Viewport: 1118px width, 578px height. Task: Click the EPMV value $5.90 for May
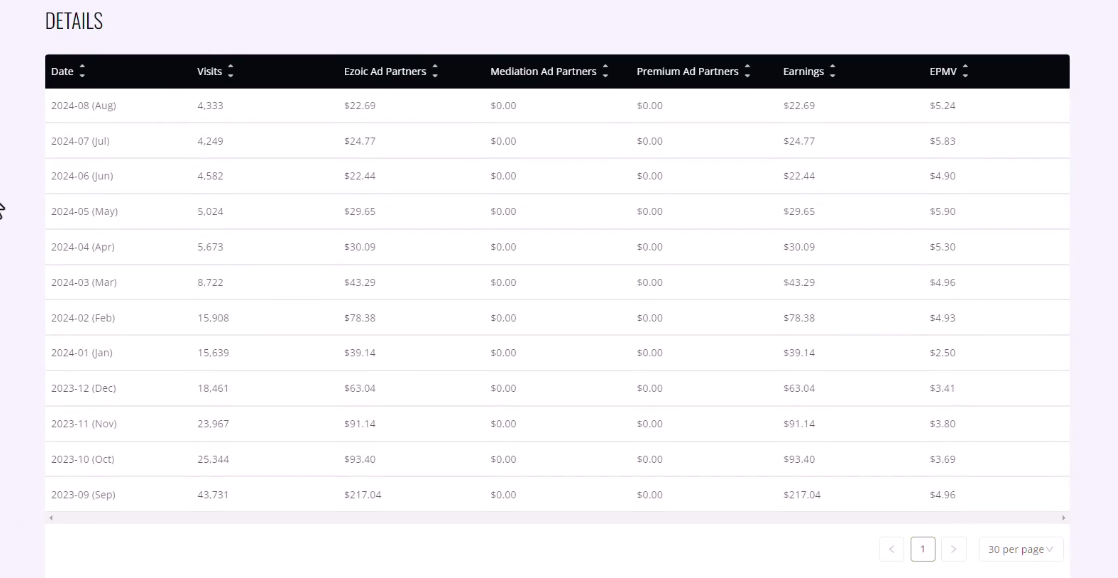[943, 212]
